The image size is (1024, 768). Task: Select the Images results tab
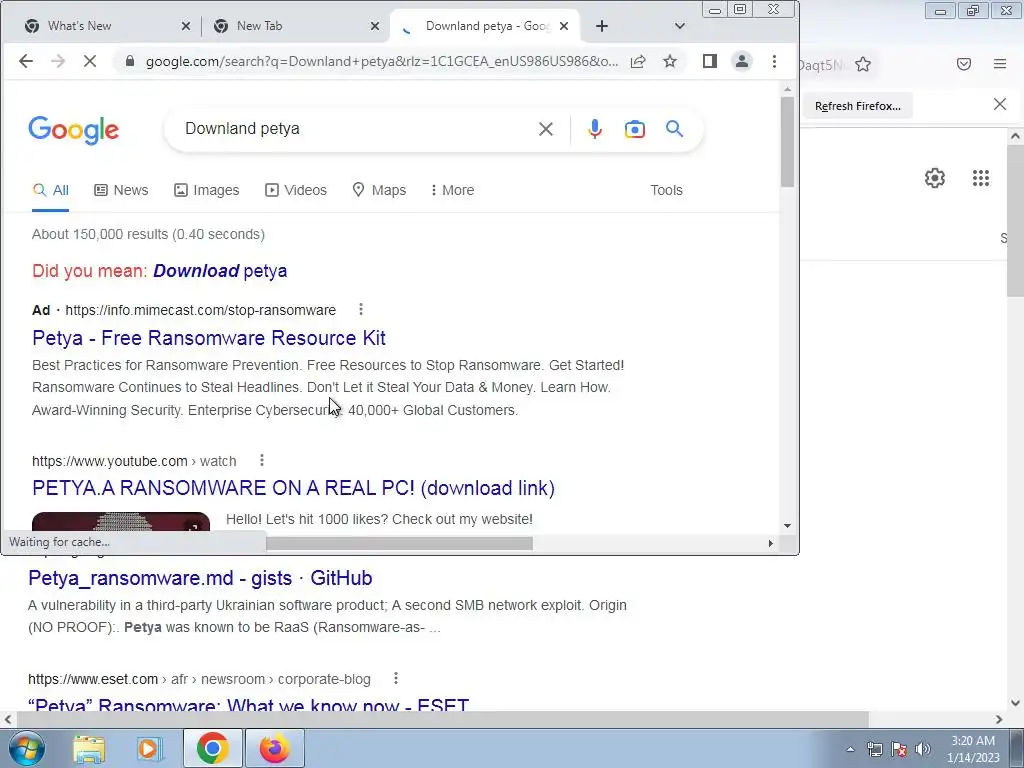click(x=206, y=190)
